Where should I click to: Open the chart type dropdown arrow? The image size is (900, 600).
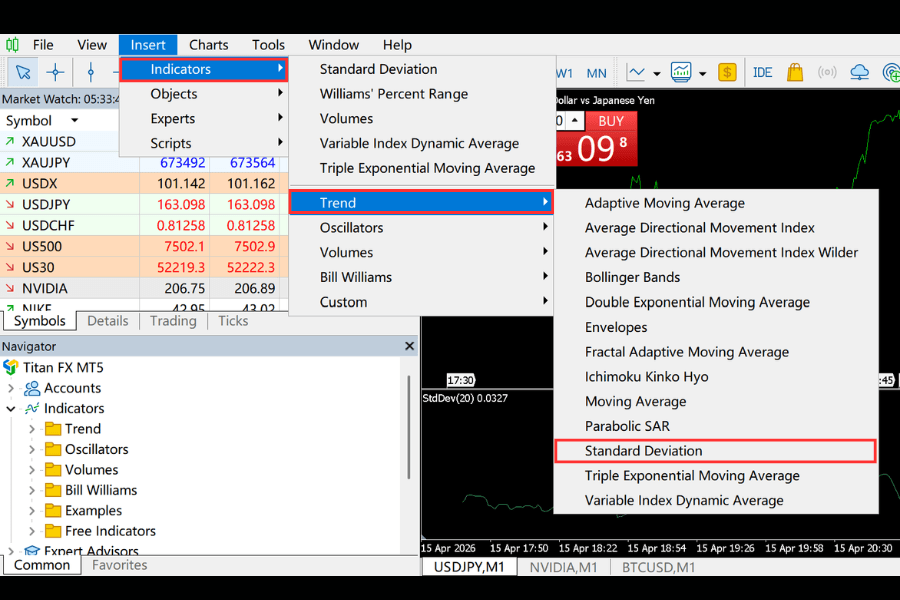[657, 73]
